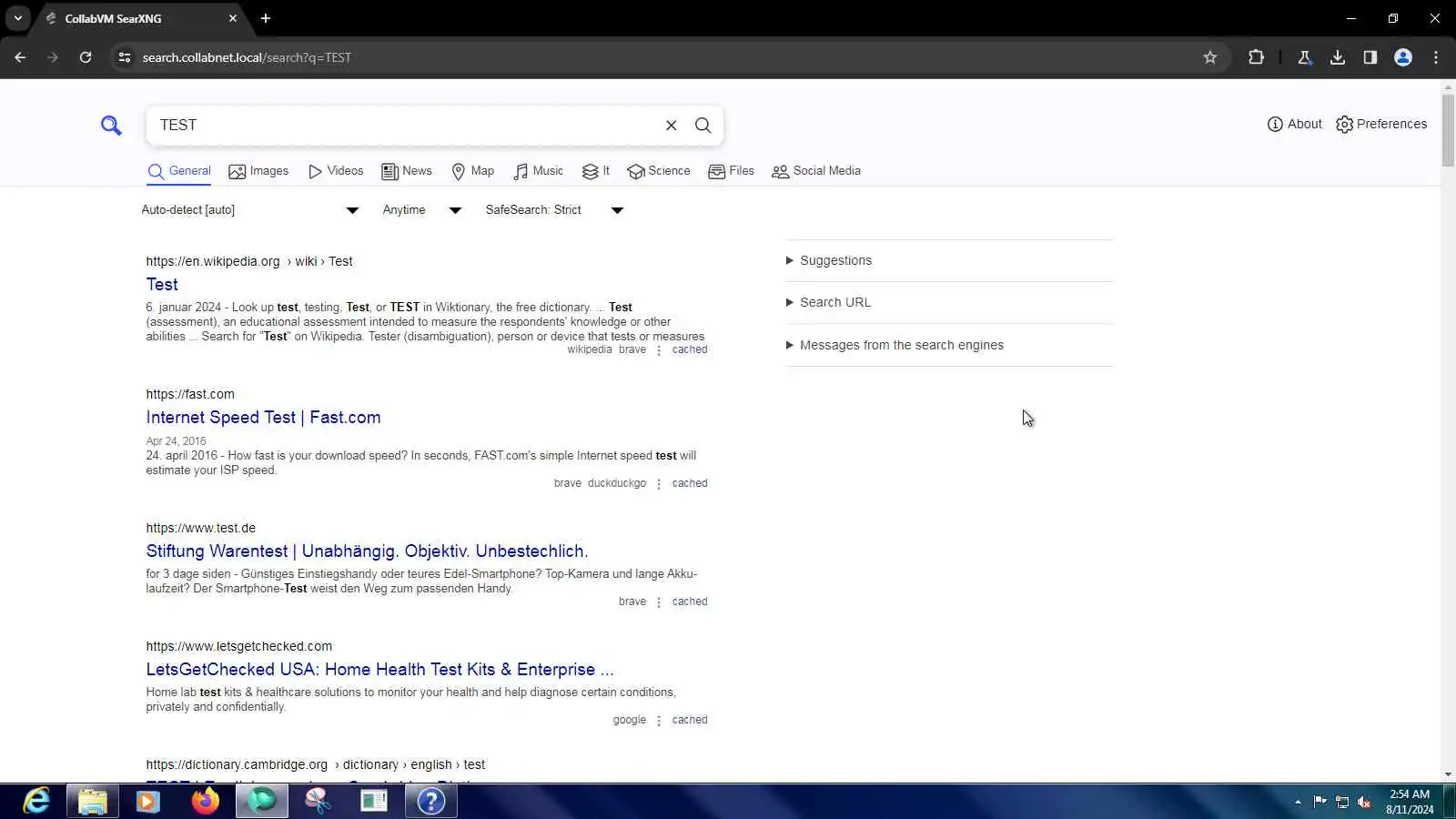Toggle the browser side panel

click(1370, 57)
